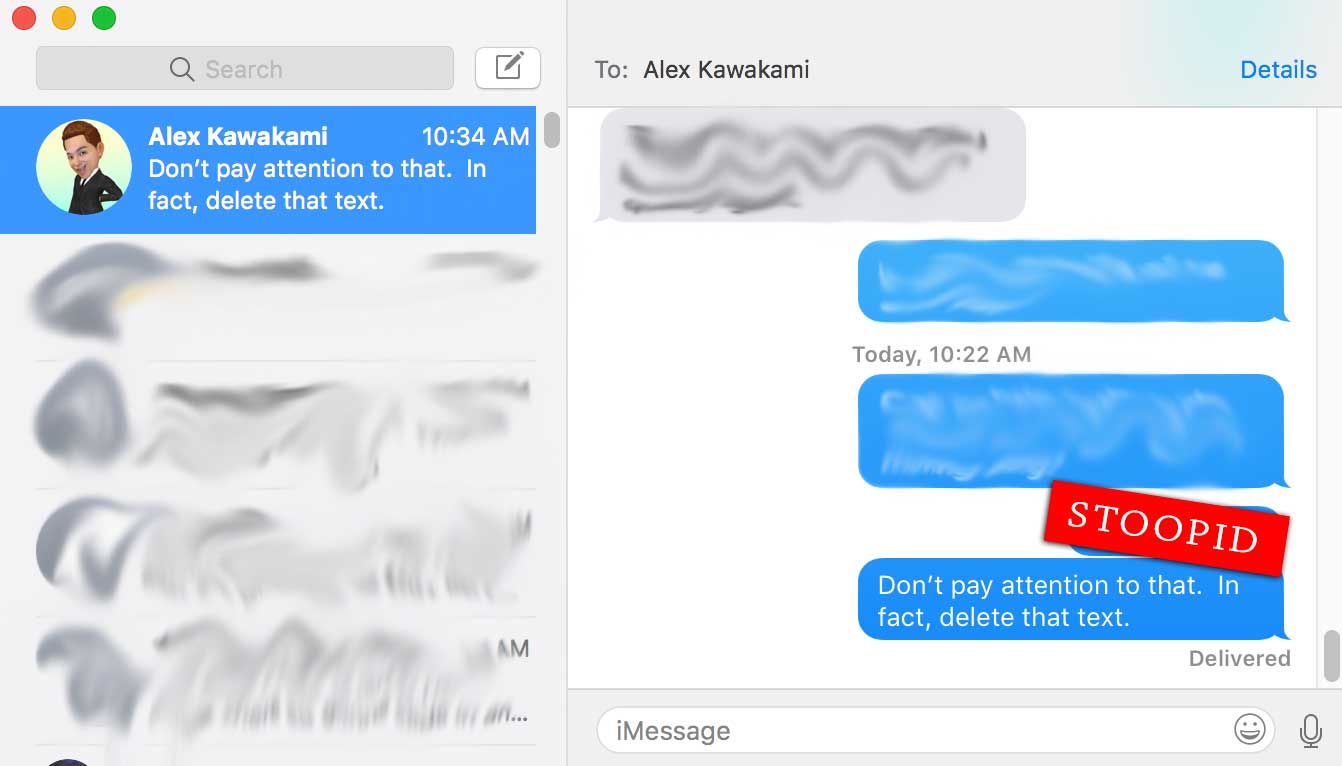The height and width of the screenshot is (766, 1342).
Task: Focus the Search conversations field
Action: click(x=245, y=69)
